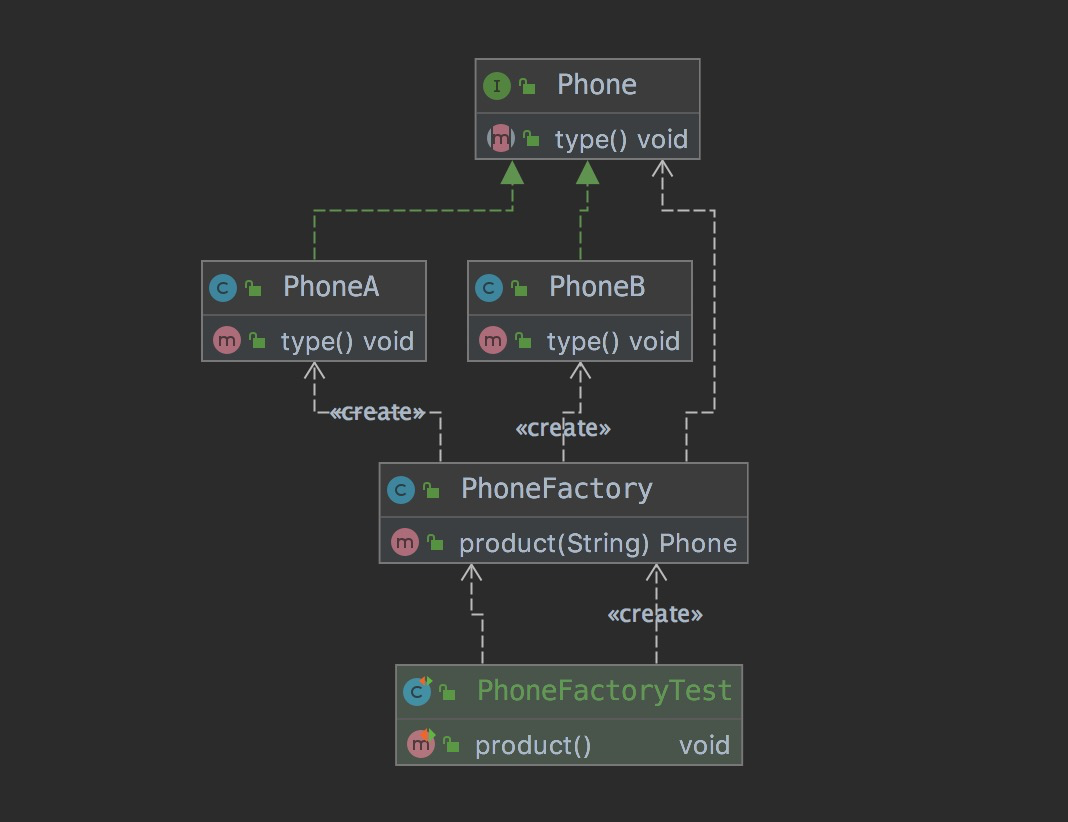Click the class icon next to PhoneB
This screenshot has height=822, width=1068.
pos(488,288)
